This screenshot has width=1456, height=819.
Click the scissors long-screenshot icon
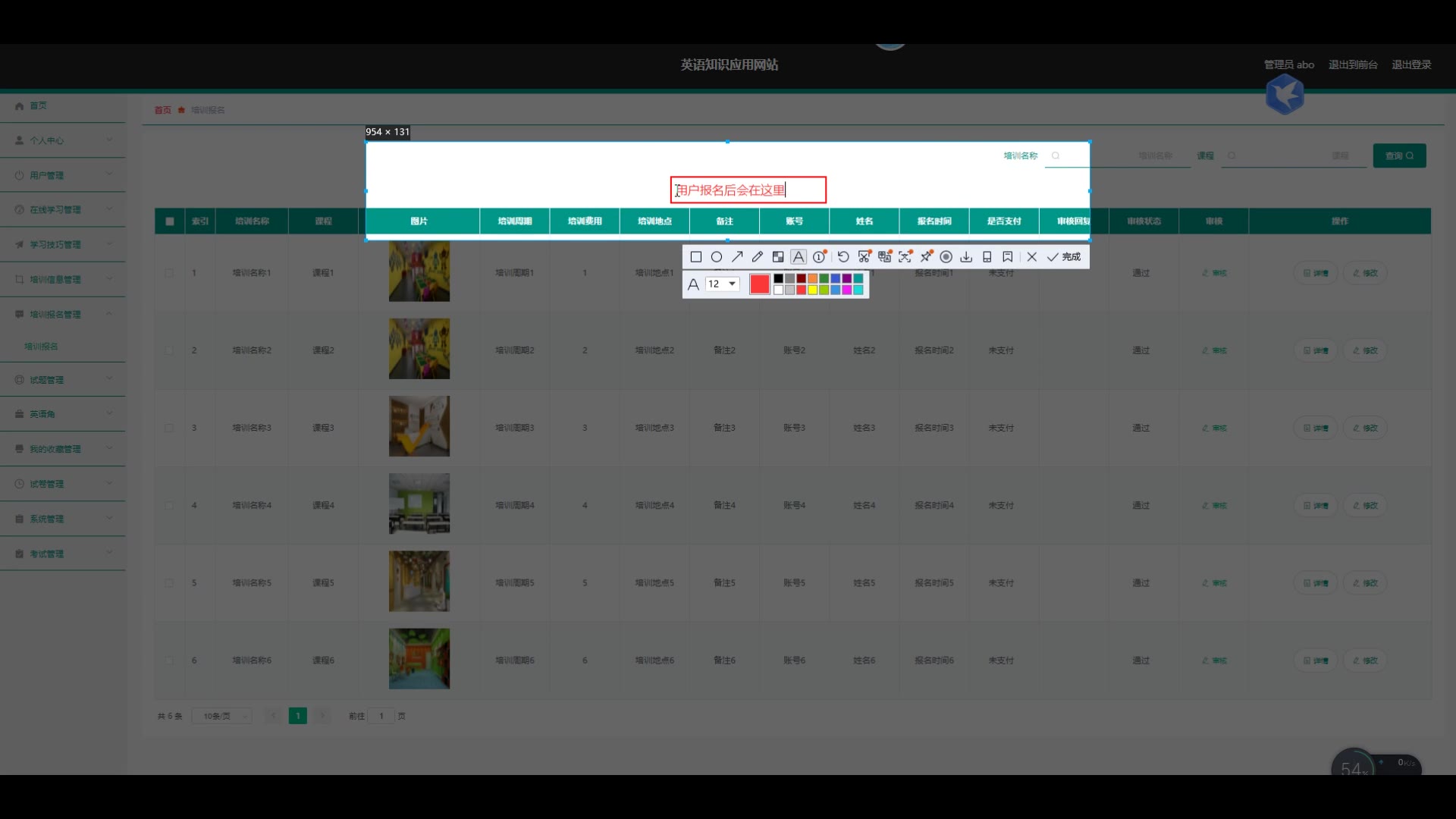tap(864, 257)
